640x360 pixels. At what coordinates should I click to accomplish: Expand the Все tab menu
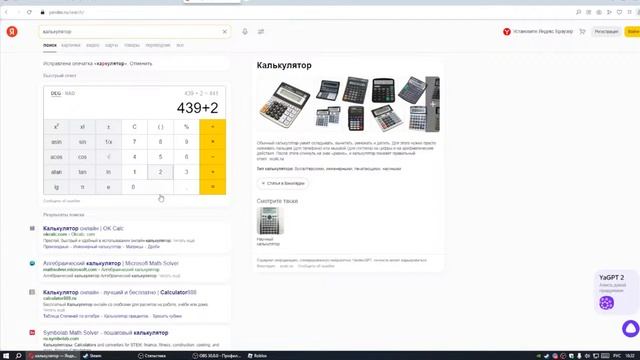(180, 45)
